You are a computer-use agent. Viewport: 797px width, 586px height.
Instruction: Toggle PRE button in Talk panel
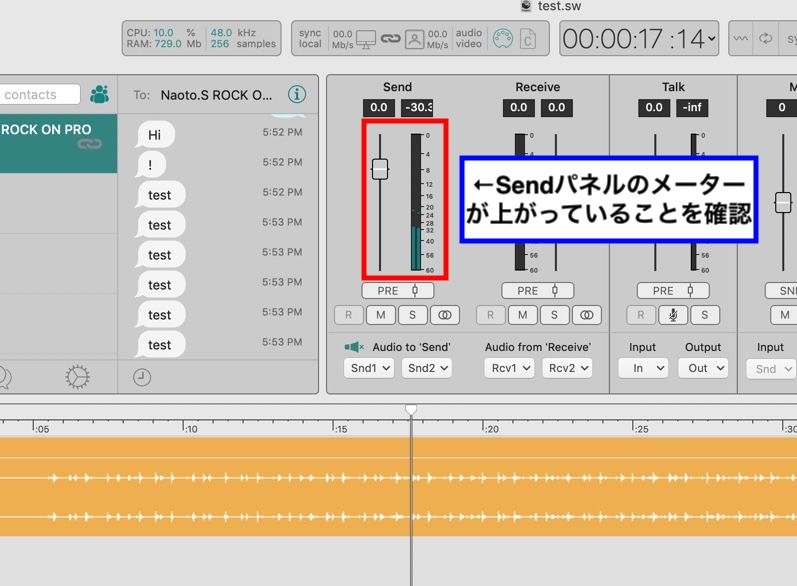point(673,291)
